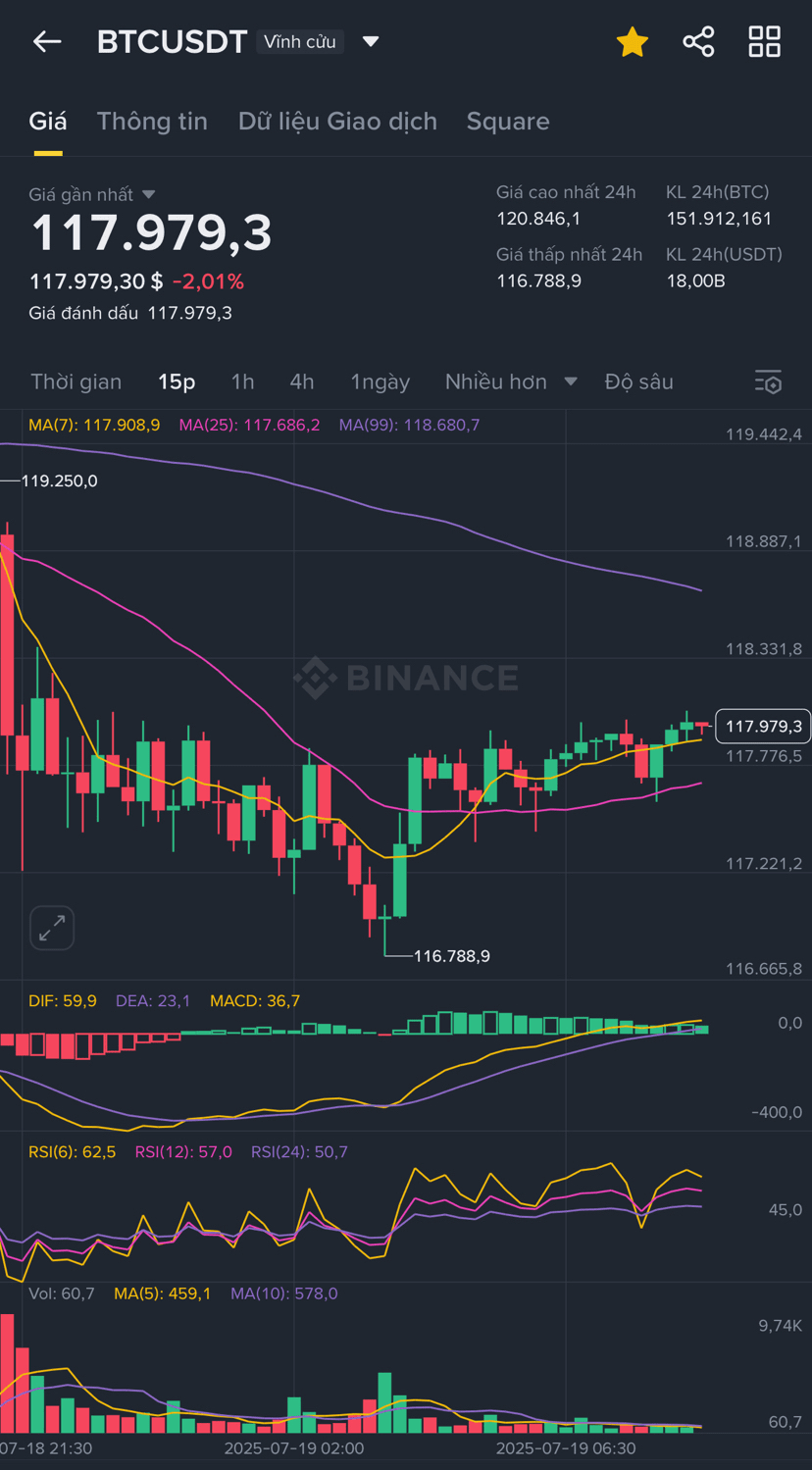Viewport: 812px width, 1470px height.
Task: Tap the current price tag 117.979,3 on axis
Action: coord(764,726)
